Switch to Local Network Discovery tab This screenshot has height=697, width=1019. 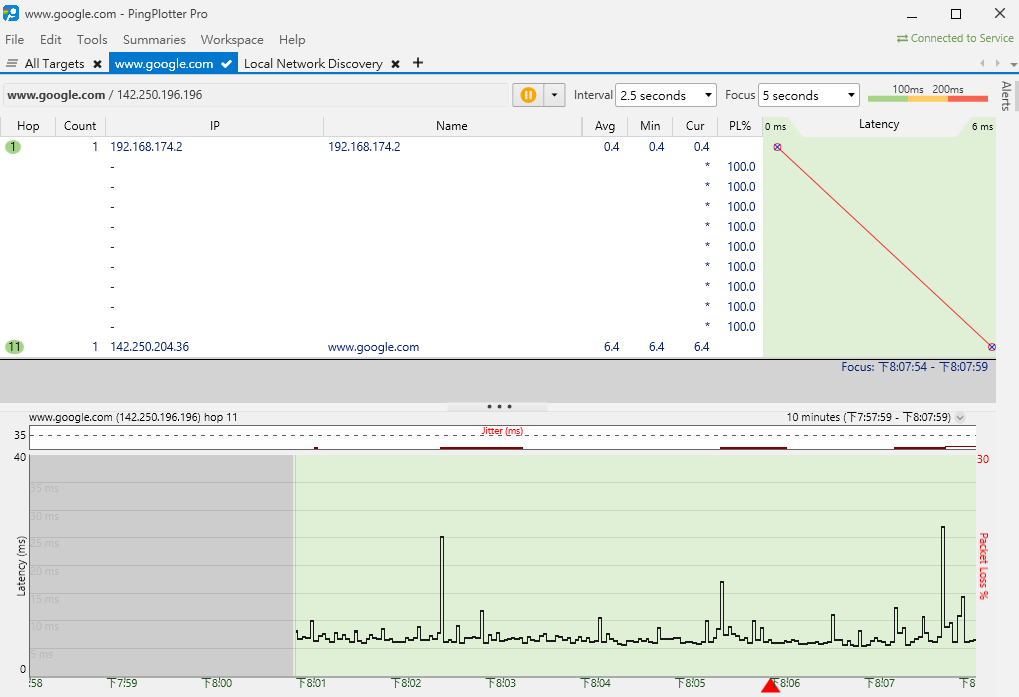[x=313, y=64]
